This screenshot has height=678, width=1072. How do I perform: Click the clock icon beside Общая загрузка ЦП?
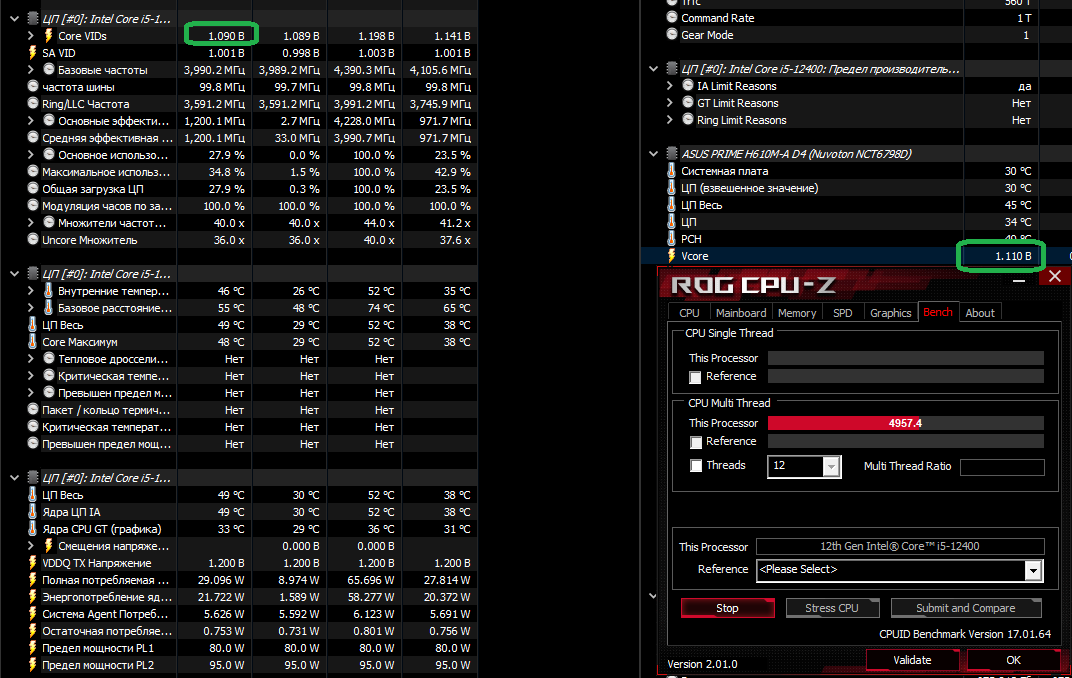click(x=32, y=189)
